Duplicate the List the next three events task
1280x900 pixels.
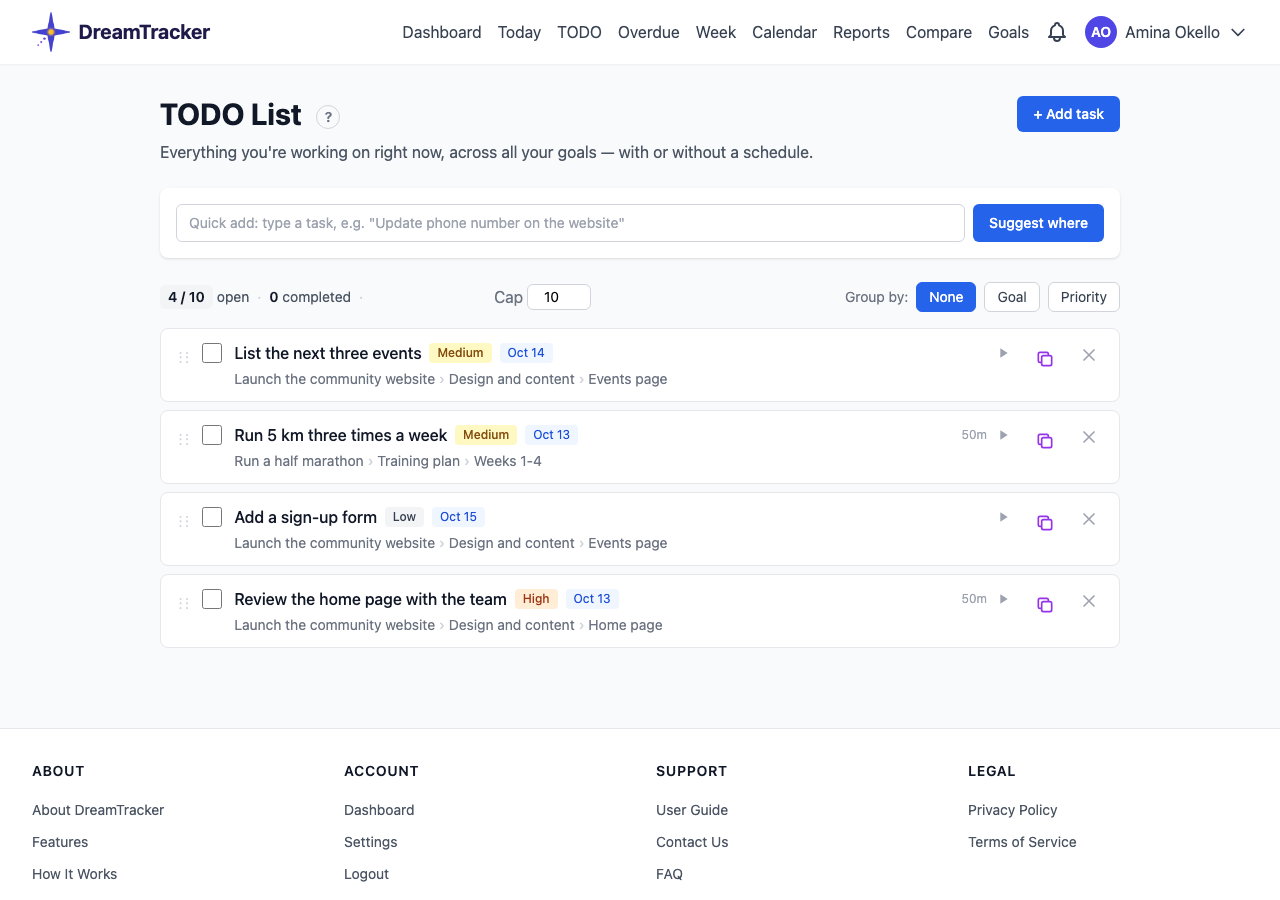coord(1045,358)
